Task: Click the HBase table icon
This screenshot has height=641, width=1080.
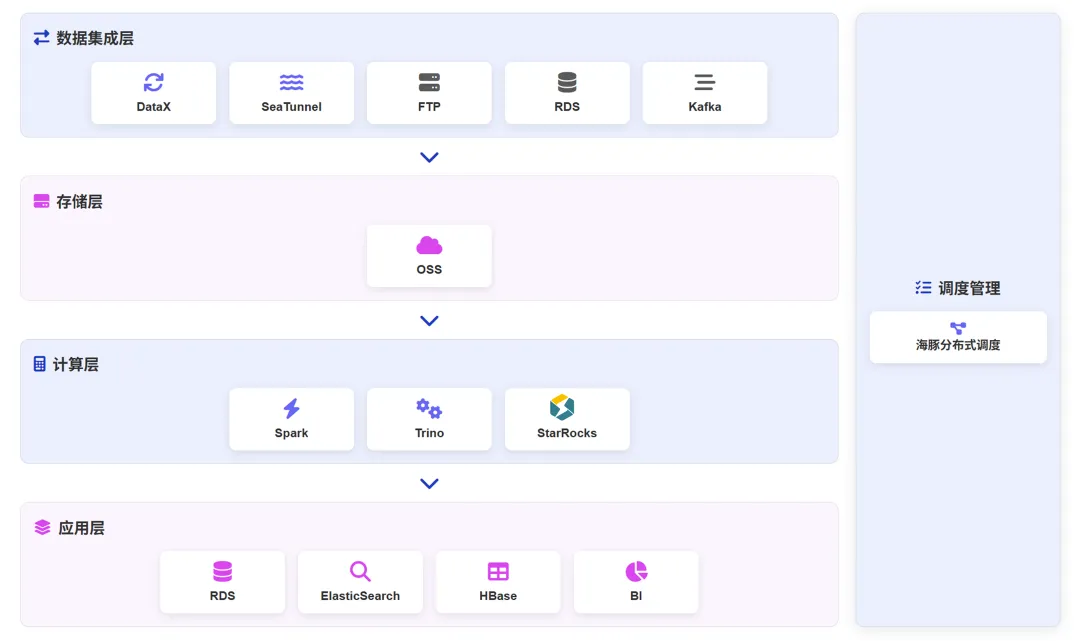Action: pyautogui.click(x=498, y=571)
